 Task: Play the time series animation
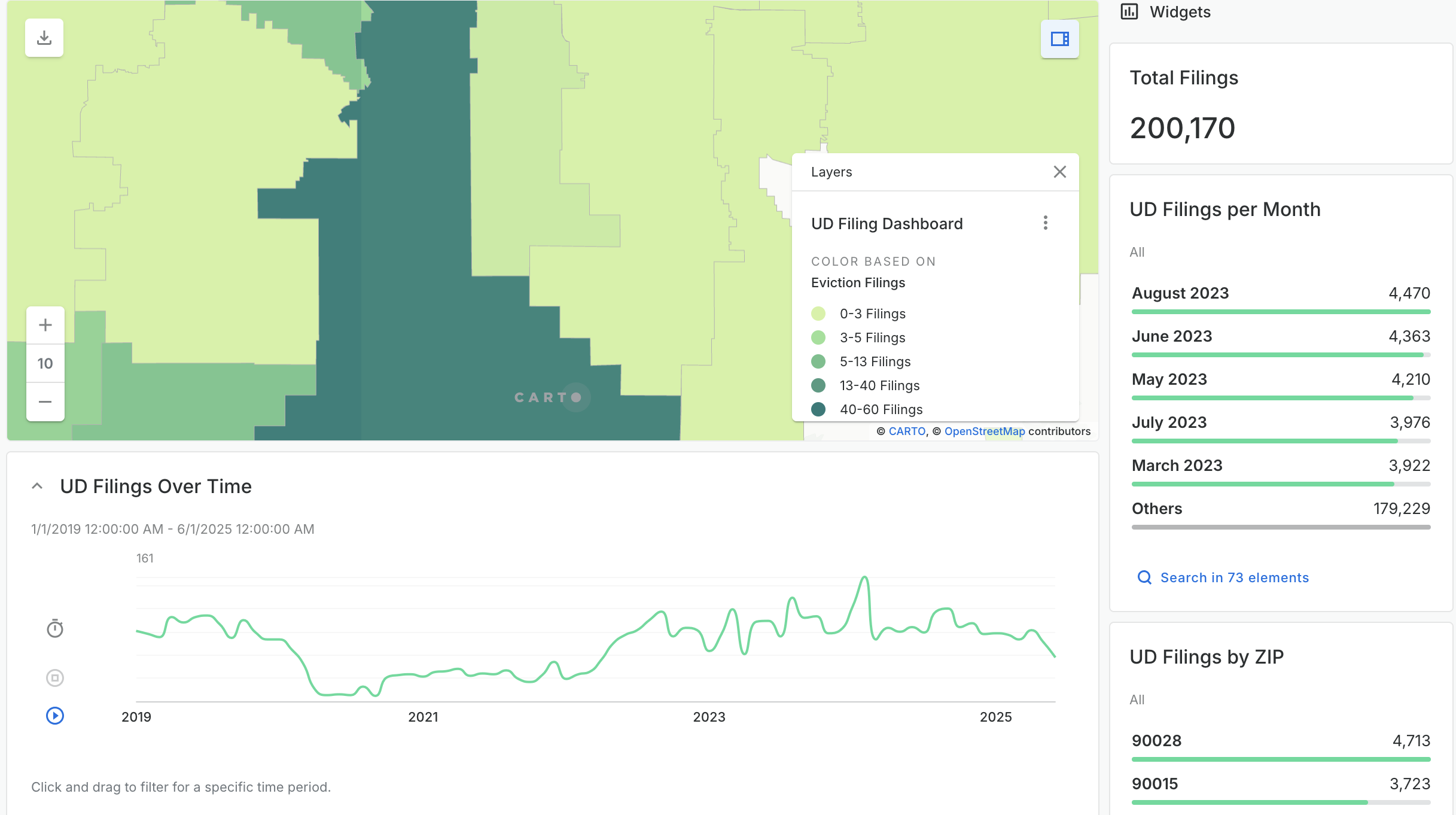pos(55,716)
